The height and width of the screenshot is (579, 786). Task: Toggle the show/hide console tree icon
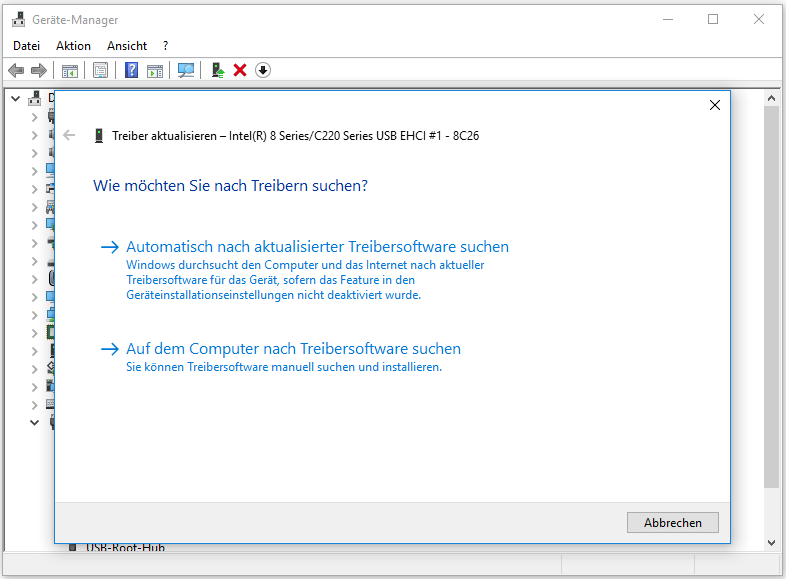[x=70, y=71]
